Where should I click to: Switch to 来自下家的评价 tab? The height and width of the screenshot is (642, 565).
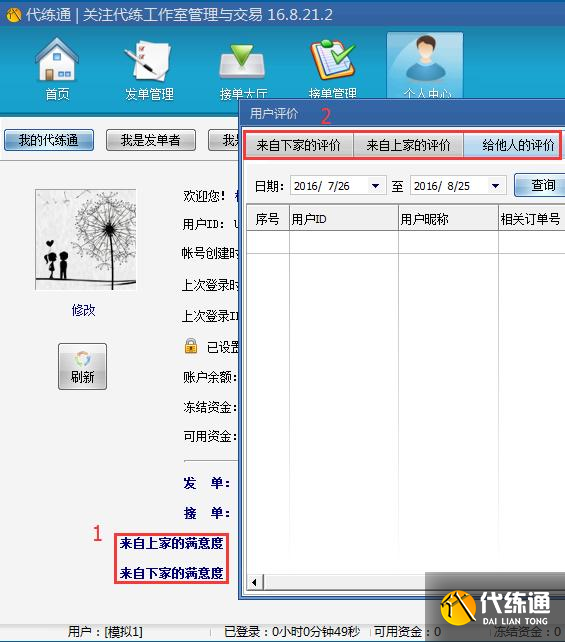(x=298, y=145)
